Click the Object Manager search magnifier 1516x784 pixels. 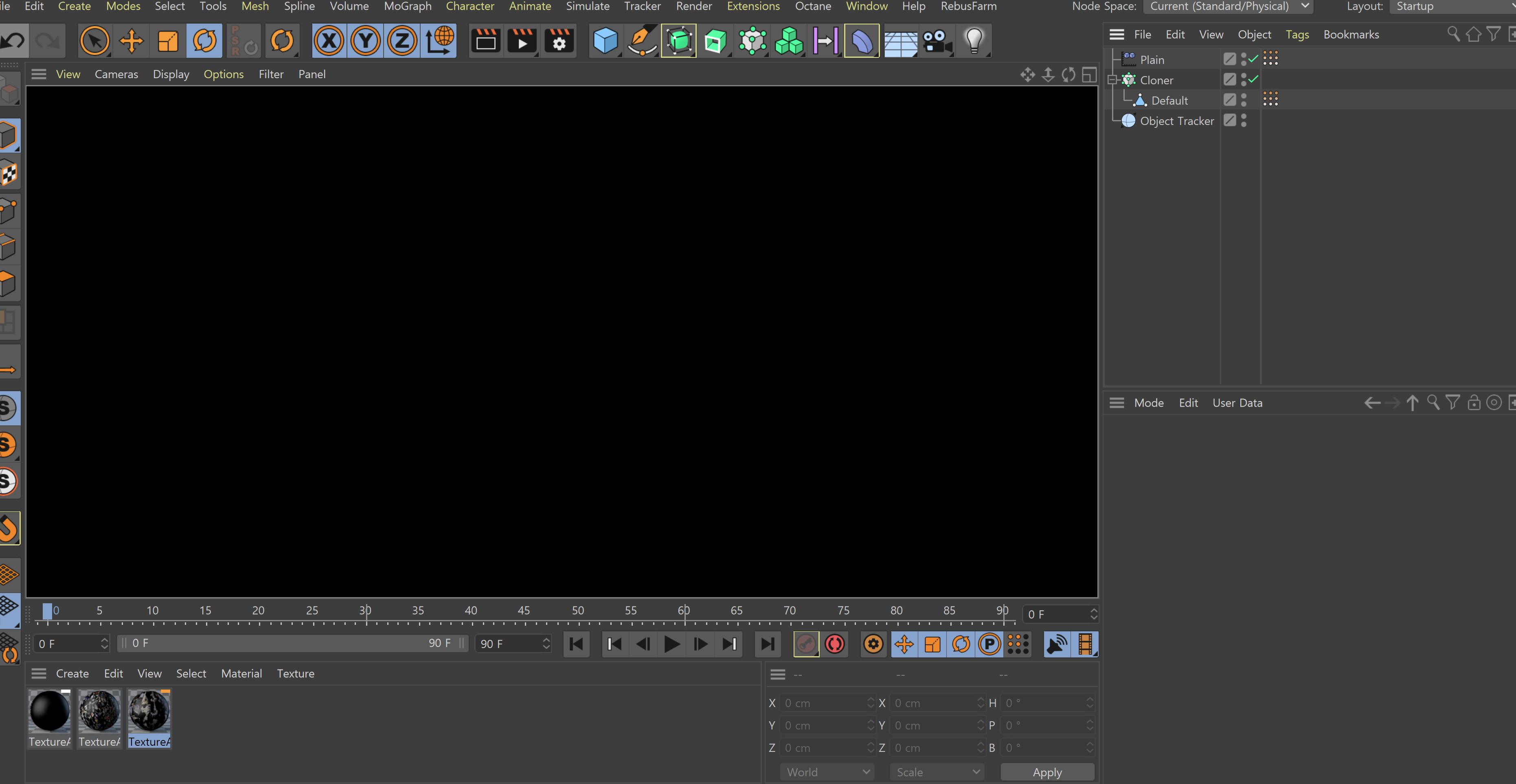coord(1453,34)
